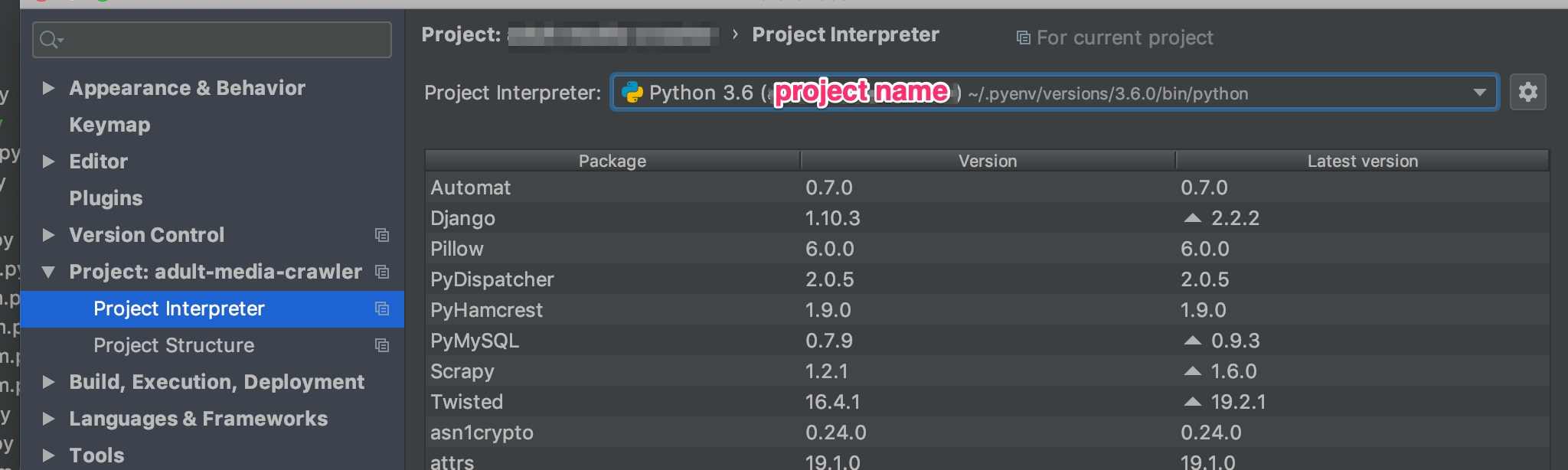
Task: Click the project-level icon beside Version Control
Action: [382, 235]
